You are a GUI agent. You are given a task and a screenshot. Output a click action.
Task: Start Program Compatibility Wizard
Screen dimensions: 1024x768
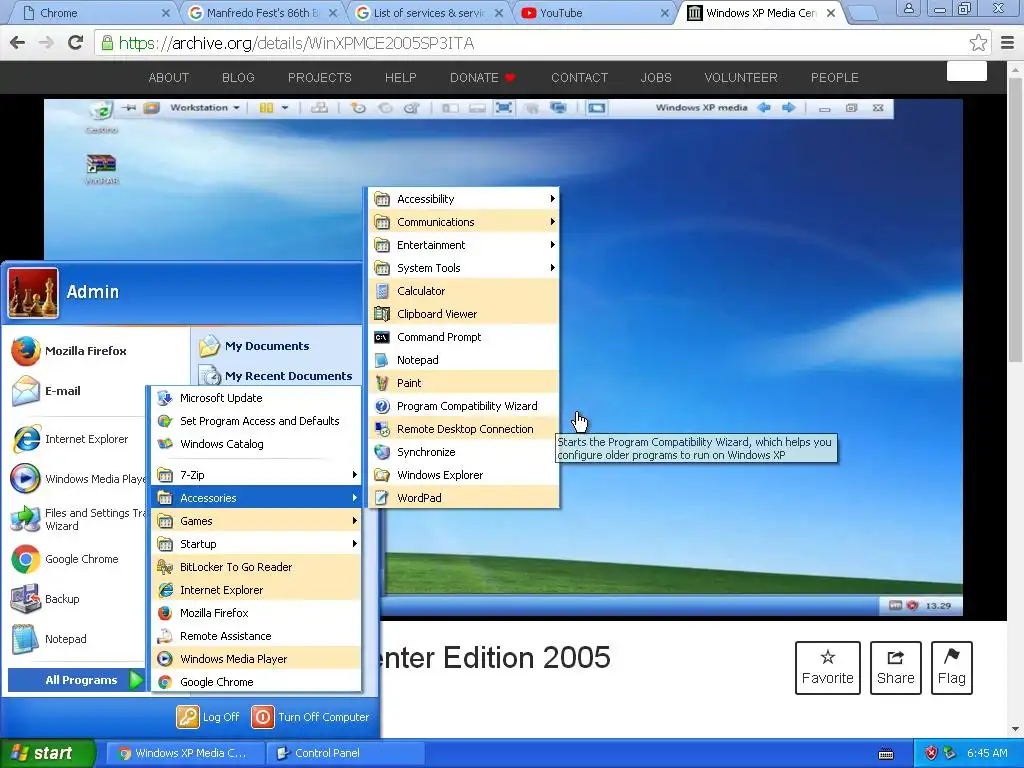(464, 406)
